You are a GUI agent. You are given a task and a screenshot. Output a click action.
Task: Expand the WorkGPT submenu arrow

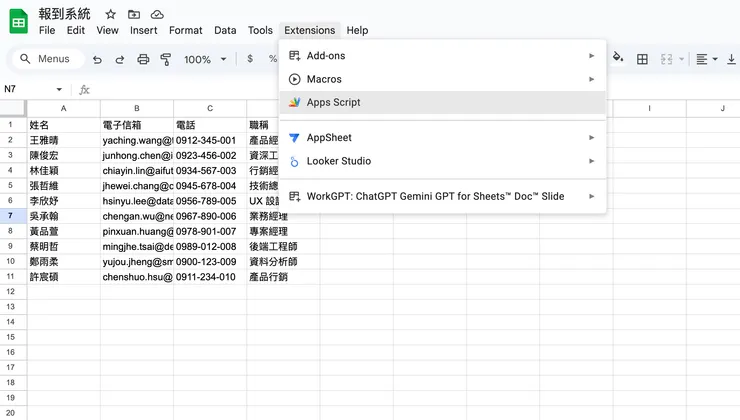591,196
